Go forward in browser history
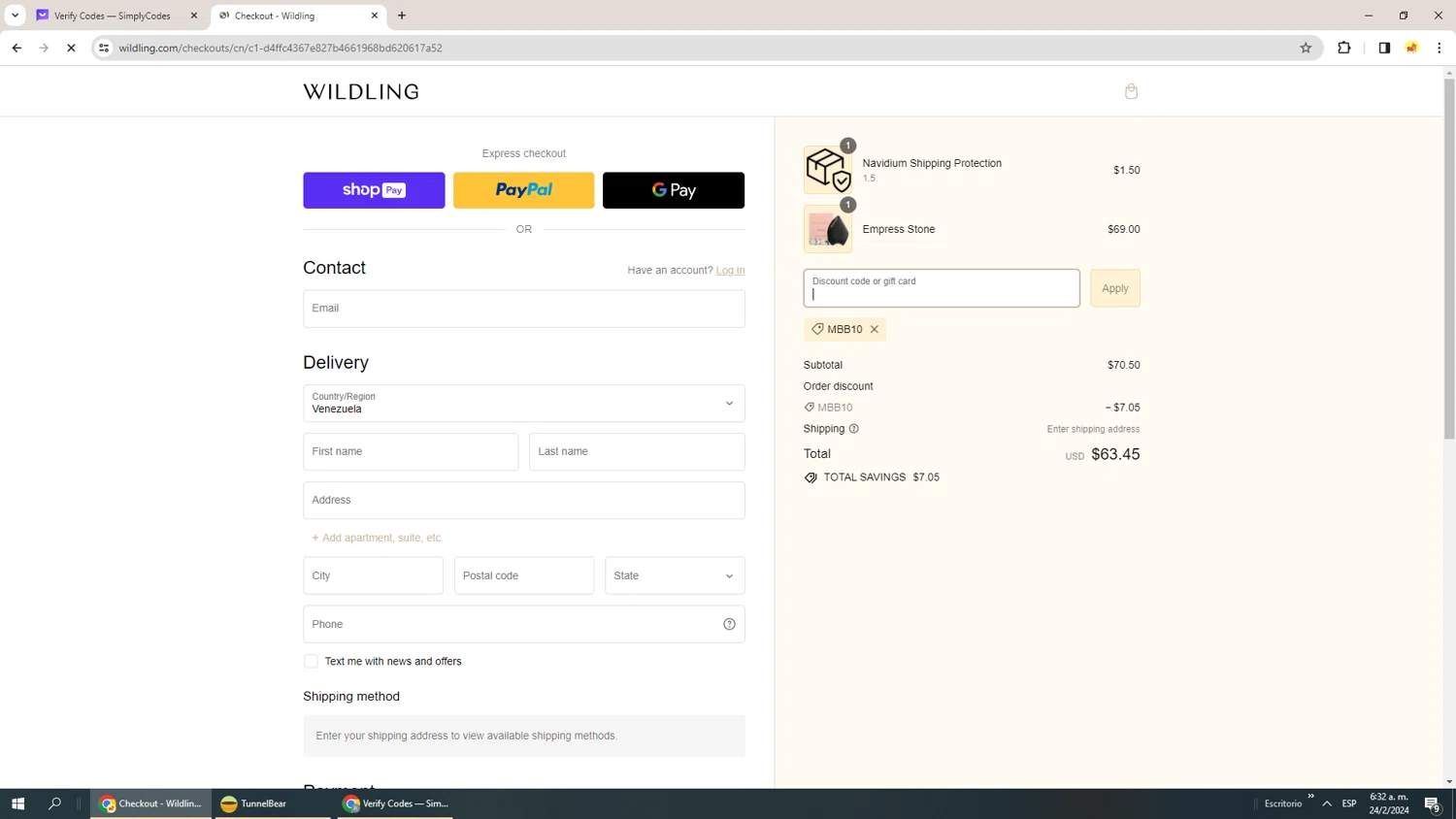 [44, 48]
